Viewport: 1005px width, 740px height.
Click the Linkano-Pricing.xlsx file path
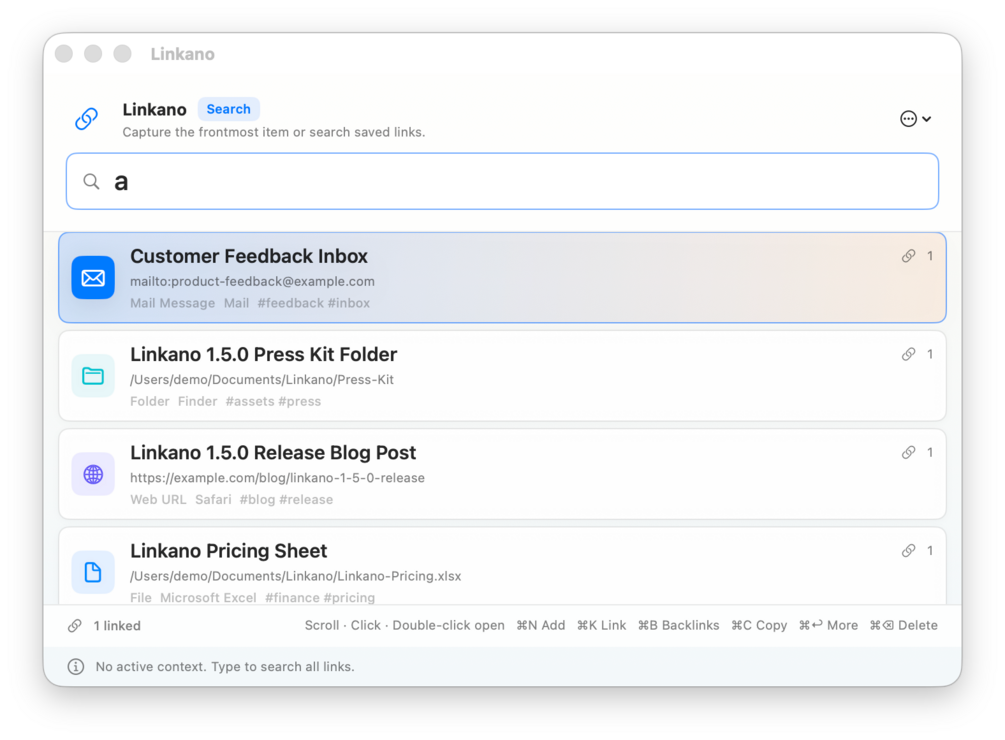295,576
